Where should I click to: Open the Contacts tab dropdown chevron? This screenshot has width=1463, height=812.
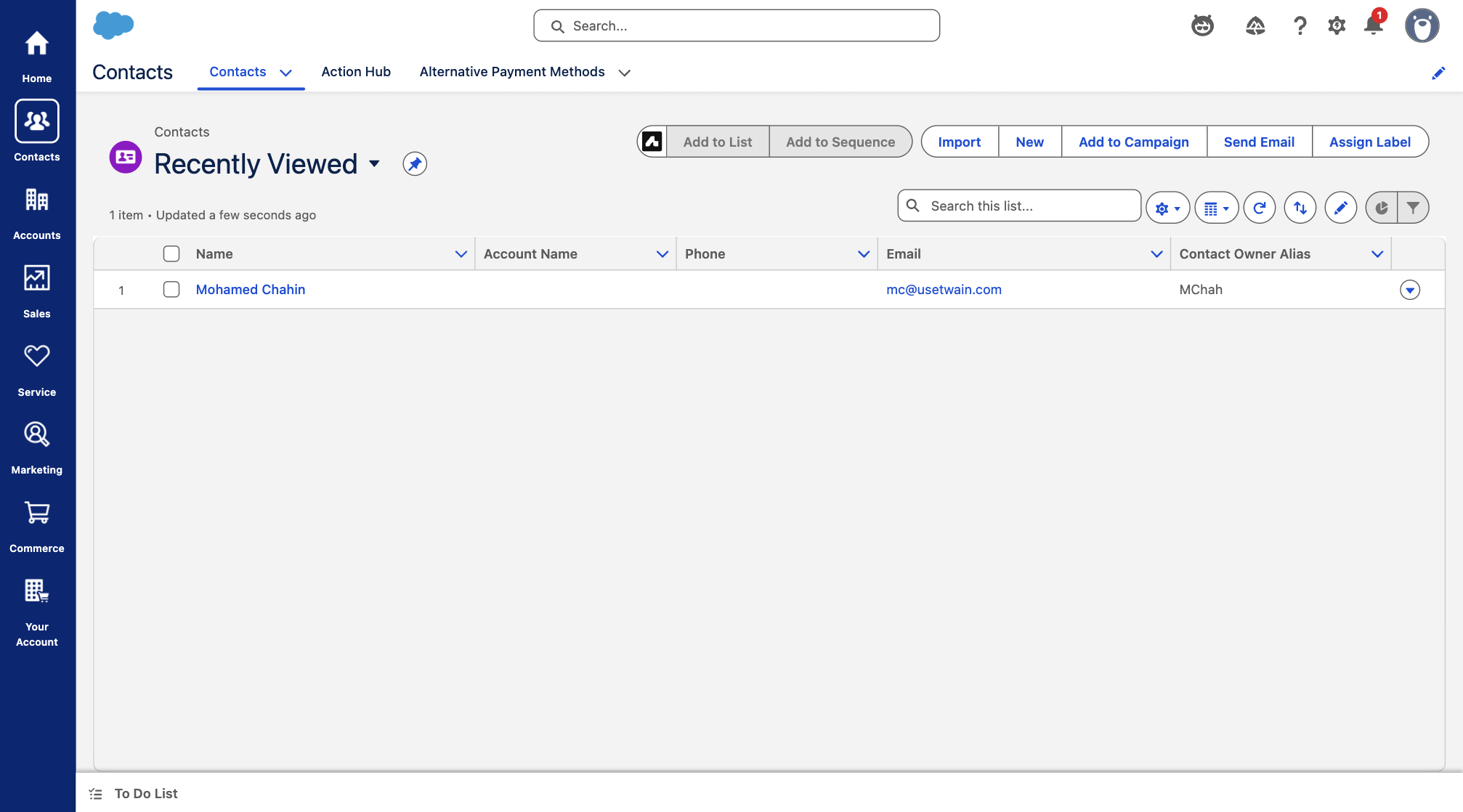pos(286,73)
